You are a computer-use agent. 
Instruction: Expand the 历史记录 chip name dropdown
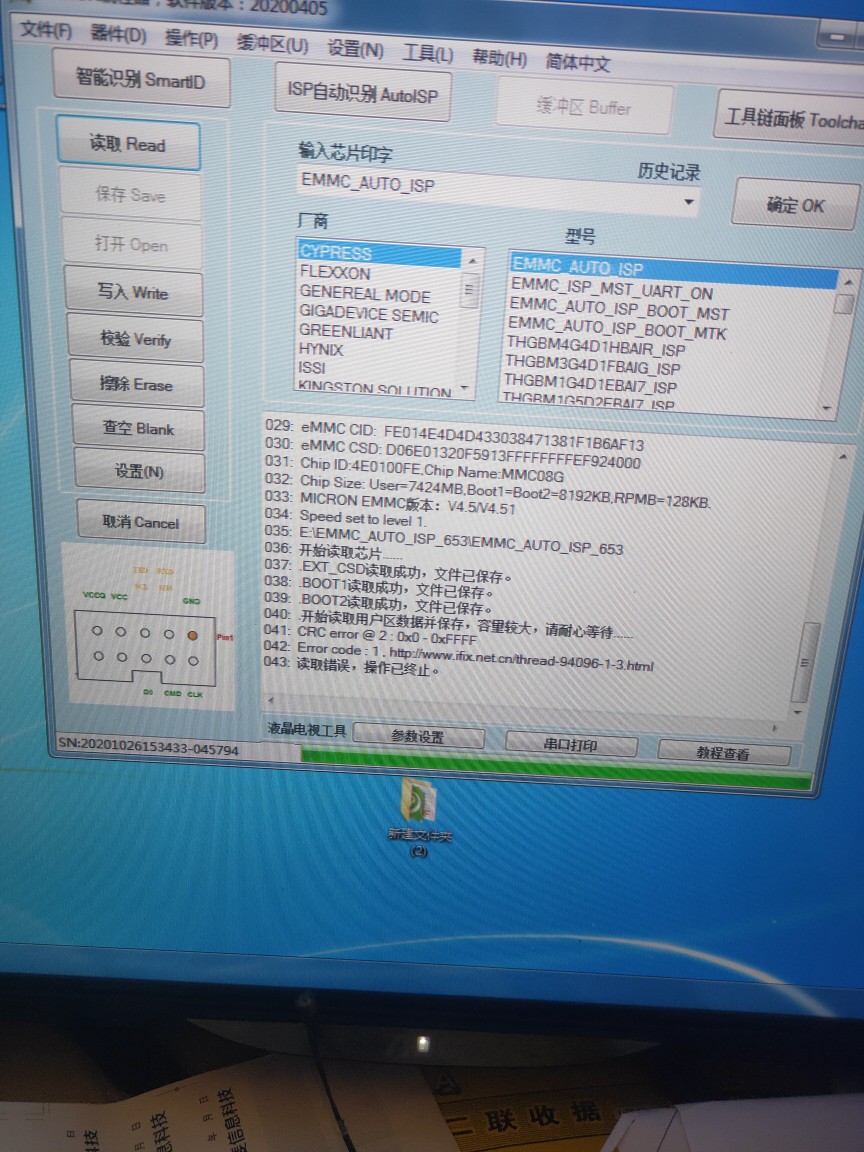(x=688, y=203)
